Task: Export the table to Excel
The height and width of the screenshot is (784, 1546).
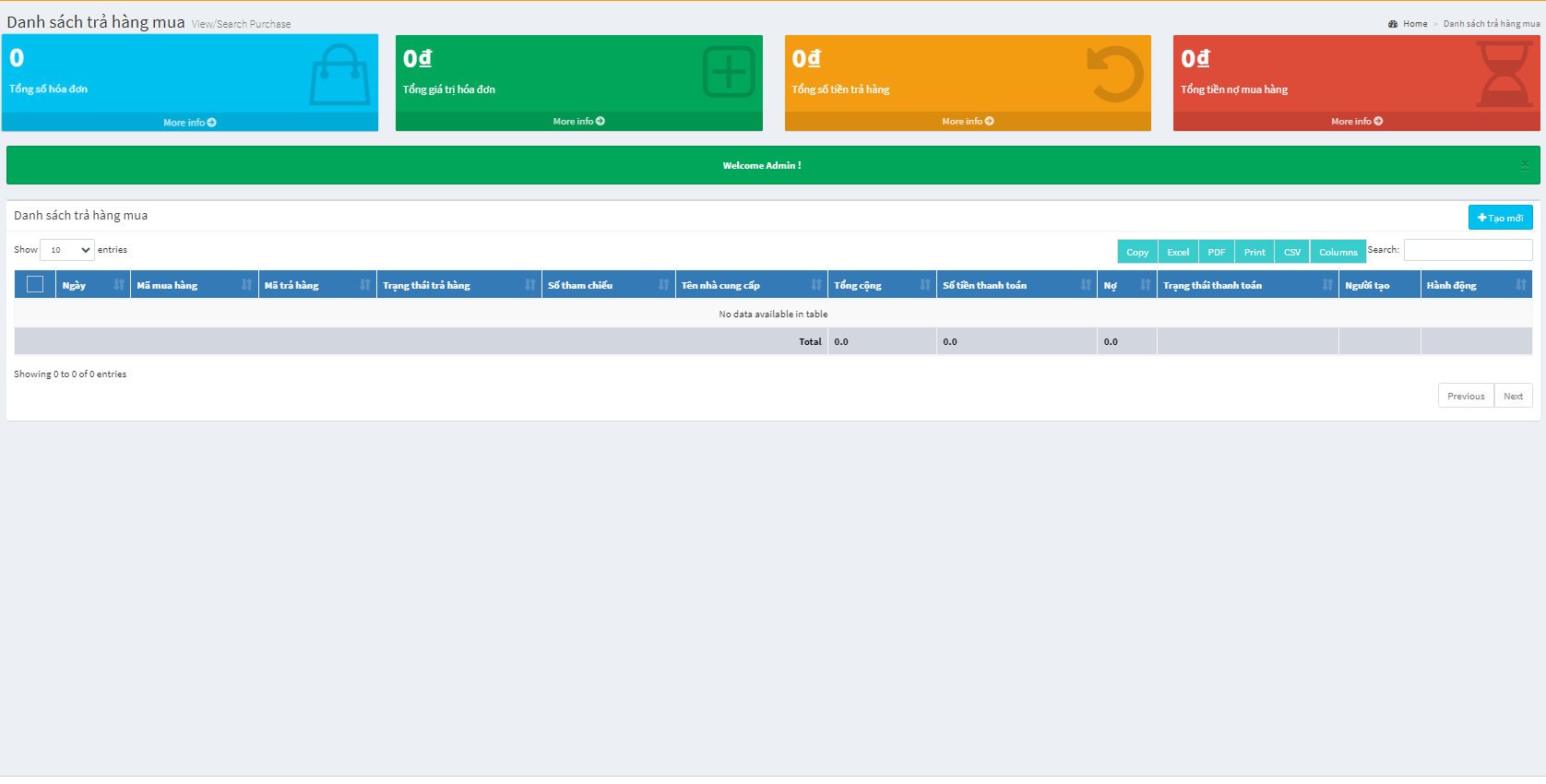Action: point(1178,252)
